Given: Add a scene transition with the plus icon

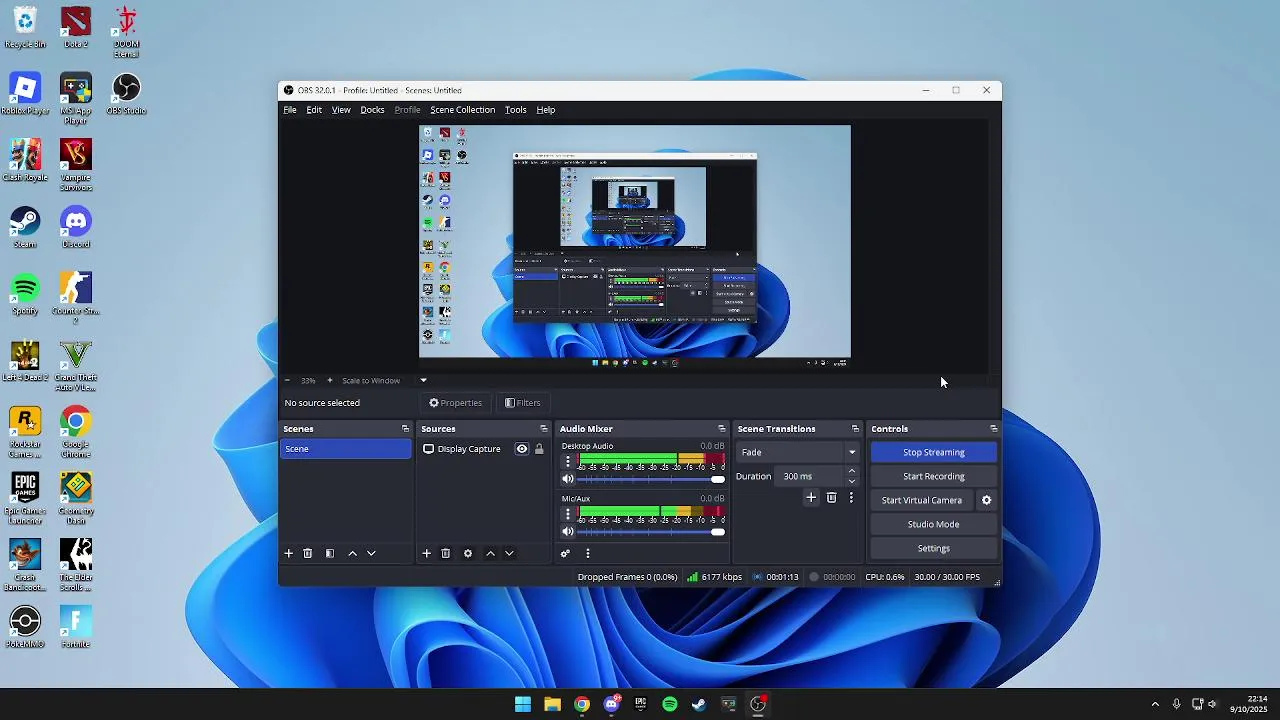Looking at the screenshot, I should click(x=811, y=497).
